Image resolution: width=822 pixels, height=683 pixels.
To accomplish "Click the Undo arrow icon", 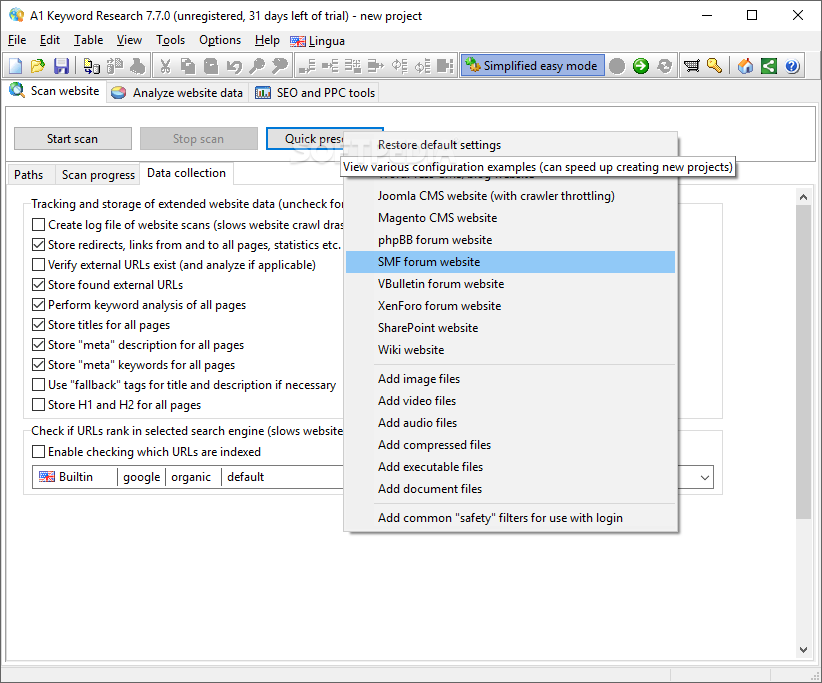I will point(234,66).
